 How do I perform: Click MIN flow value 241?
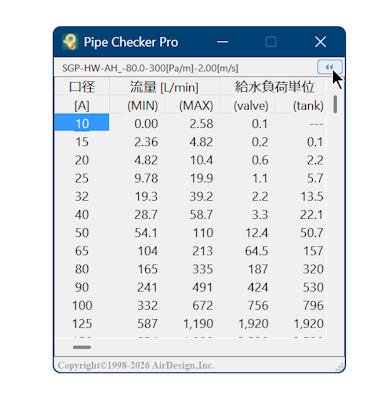pos(148,287)
